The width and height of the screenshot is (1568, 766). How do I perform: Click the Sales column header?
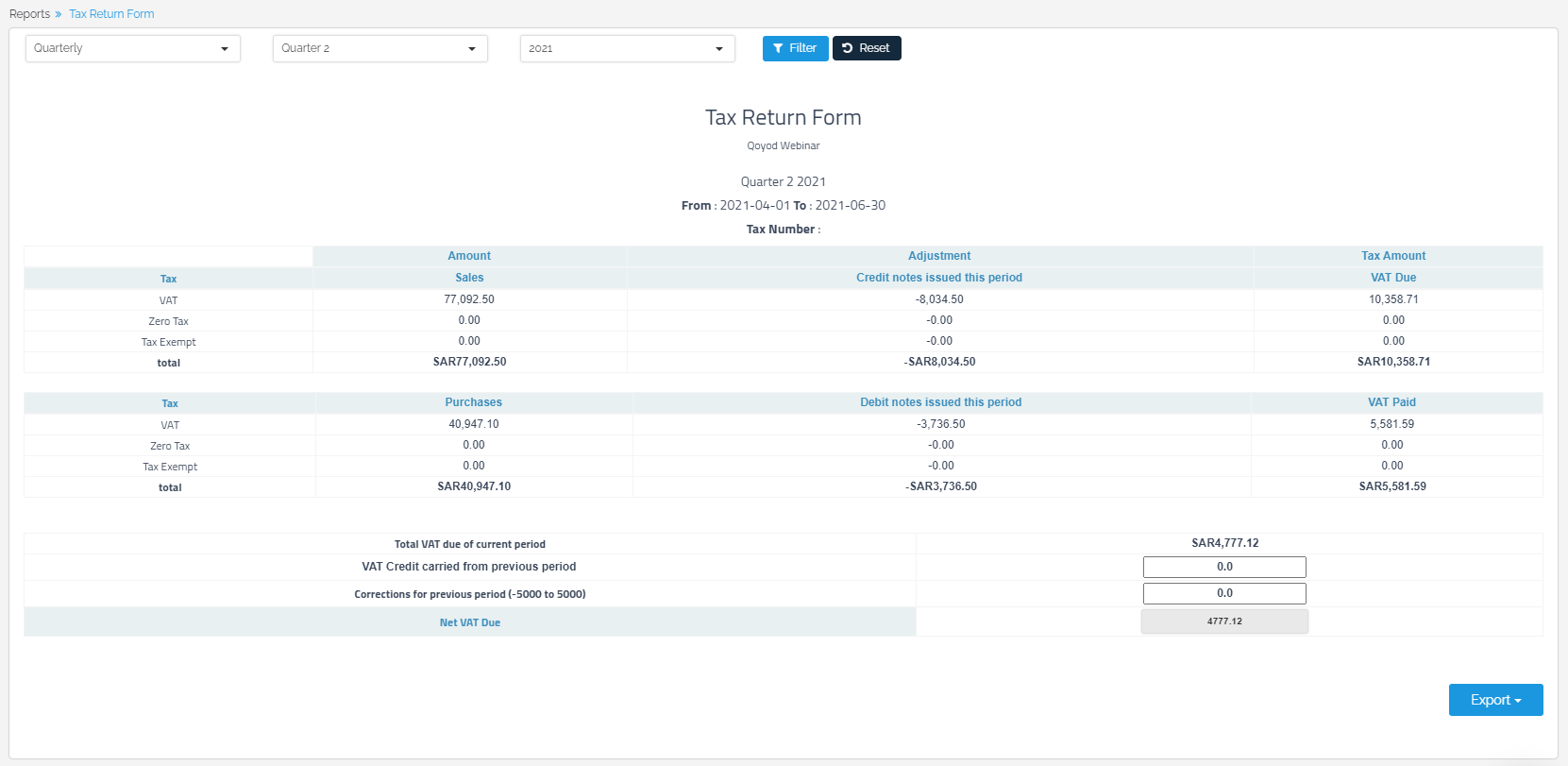(x=469, y=278)
